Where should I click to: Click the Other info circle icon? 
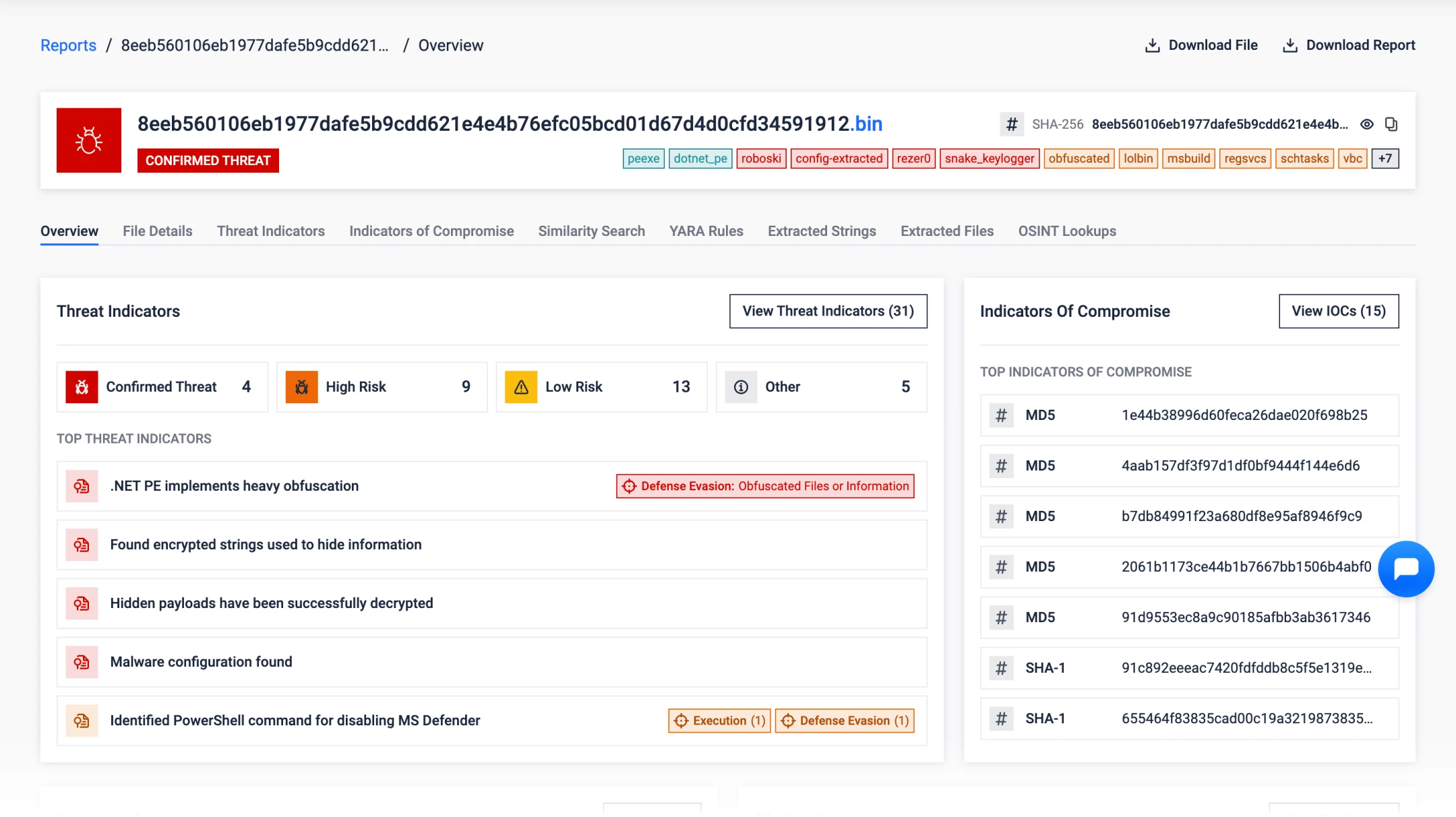[x=741, y=387]
